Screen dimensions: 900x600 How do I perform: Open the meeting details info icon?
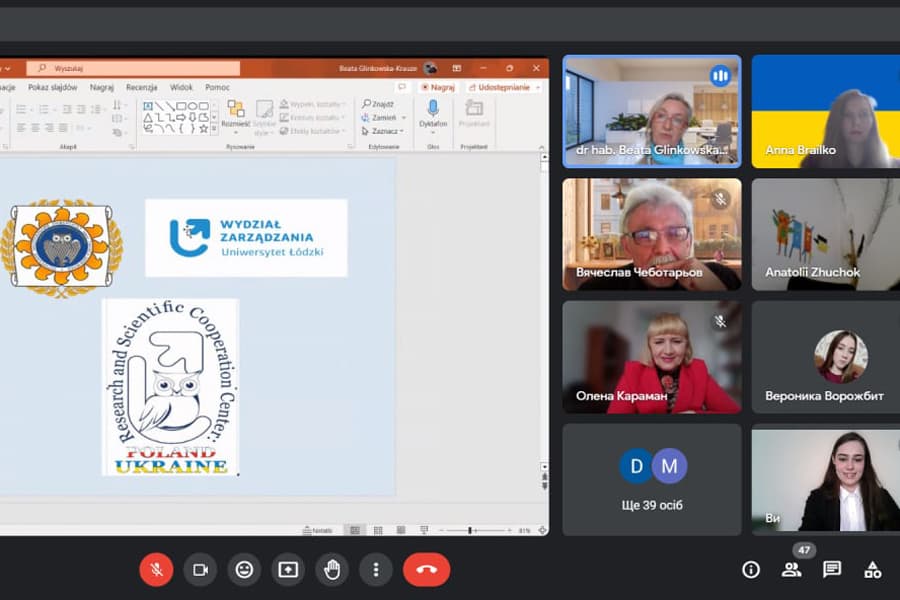[x=751, y=569]
